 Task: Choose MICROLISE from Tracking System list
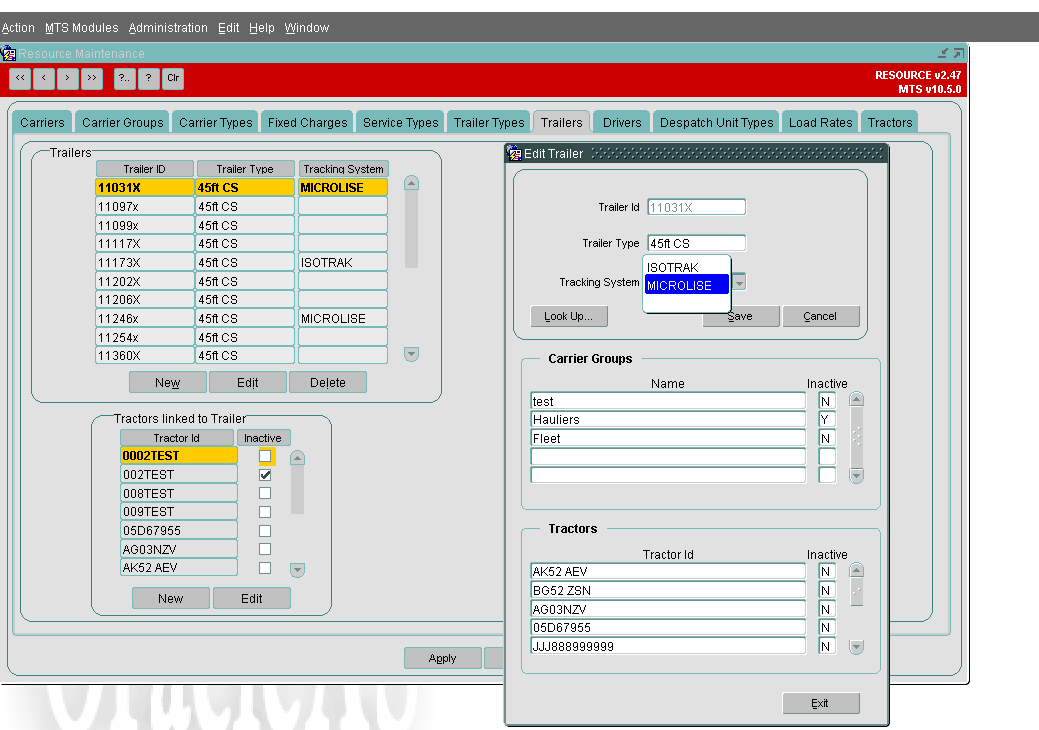click(x=686, y=286)
